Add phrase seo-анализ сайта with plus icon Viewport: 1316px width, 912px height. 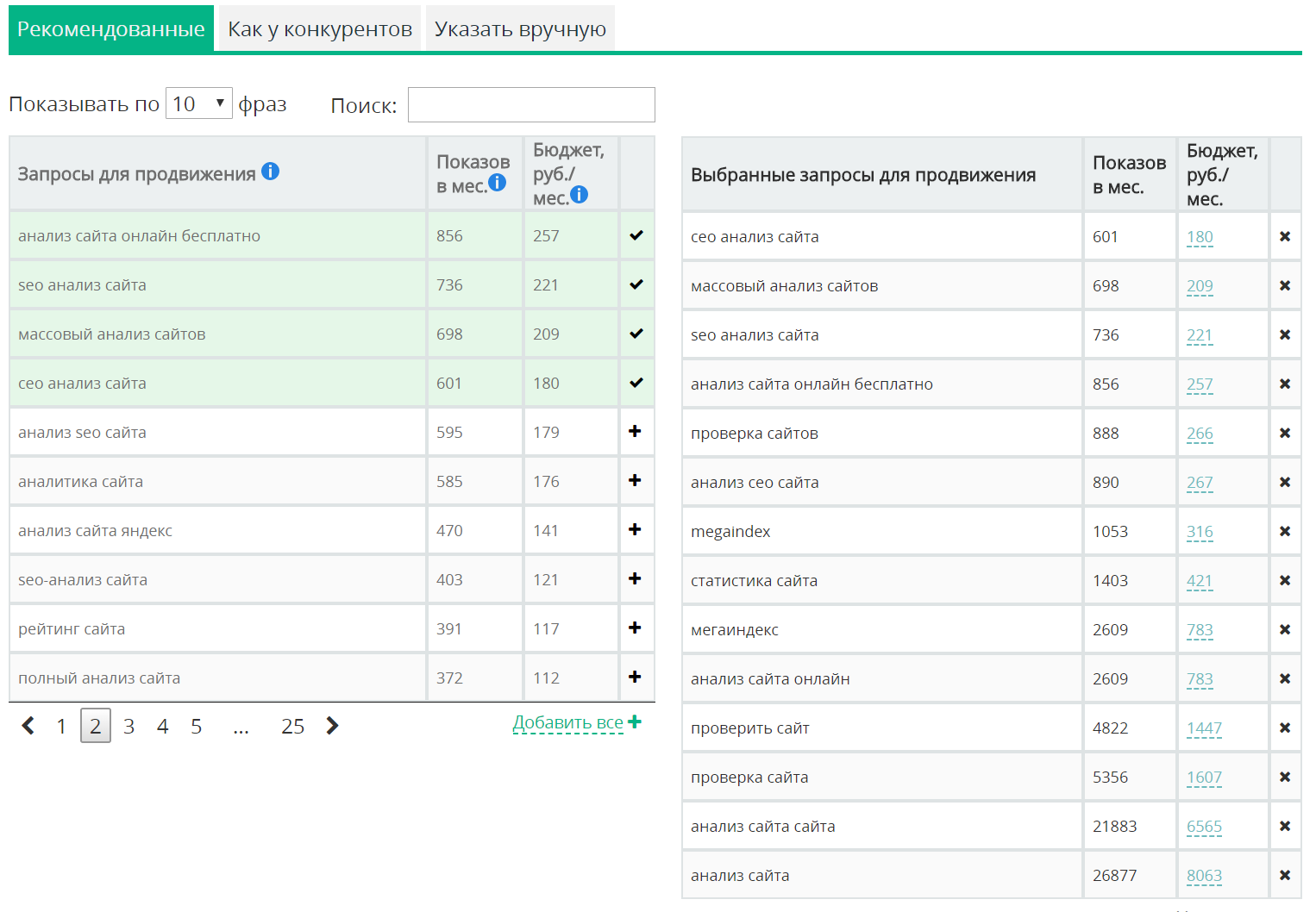635,578
